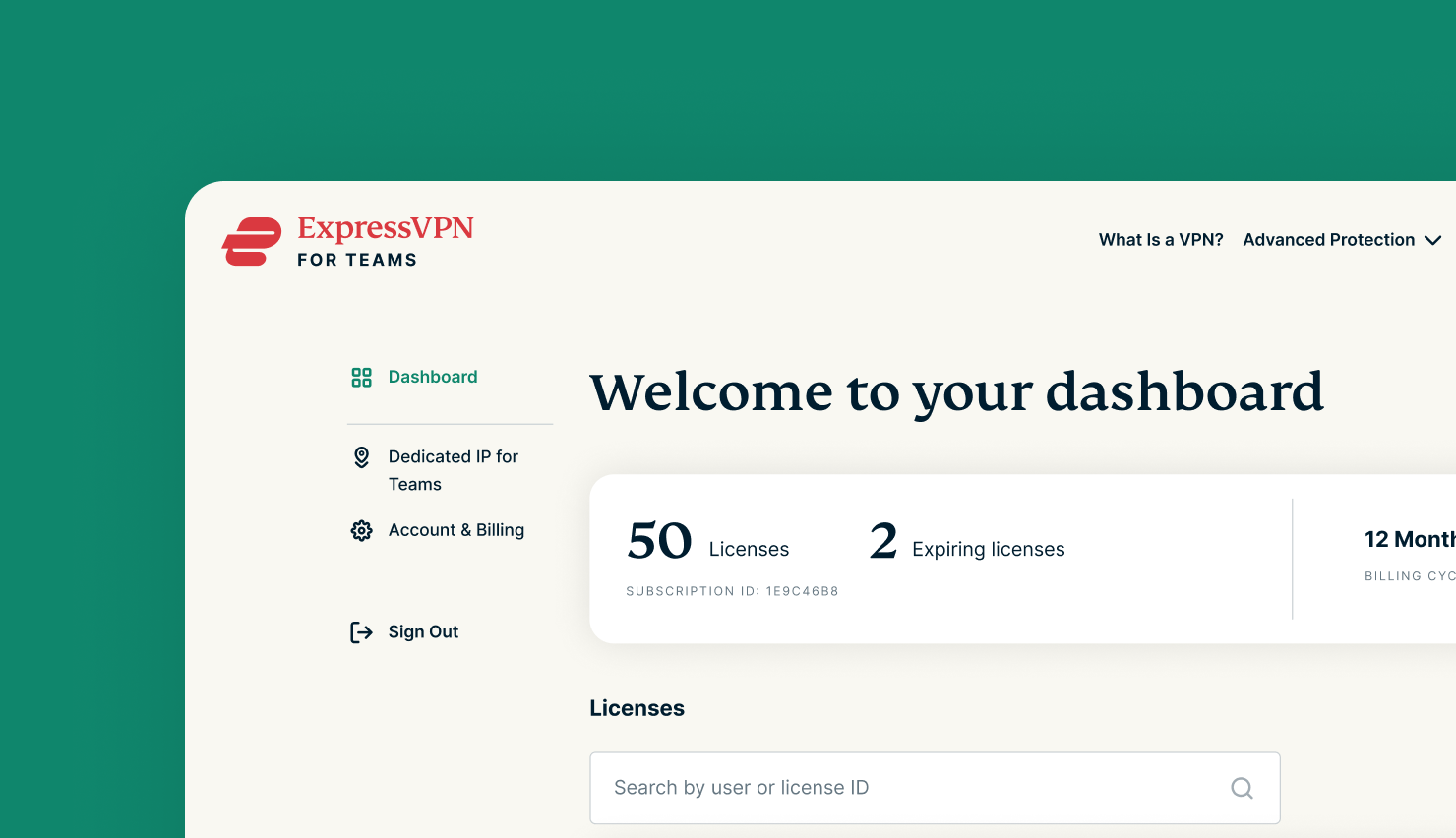Click the Licenses section heading

(637, 708)
